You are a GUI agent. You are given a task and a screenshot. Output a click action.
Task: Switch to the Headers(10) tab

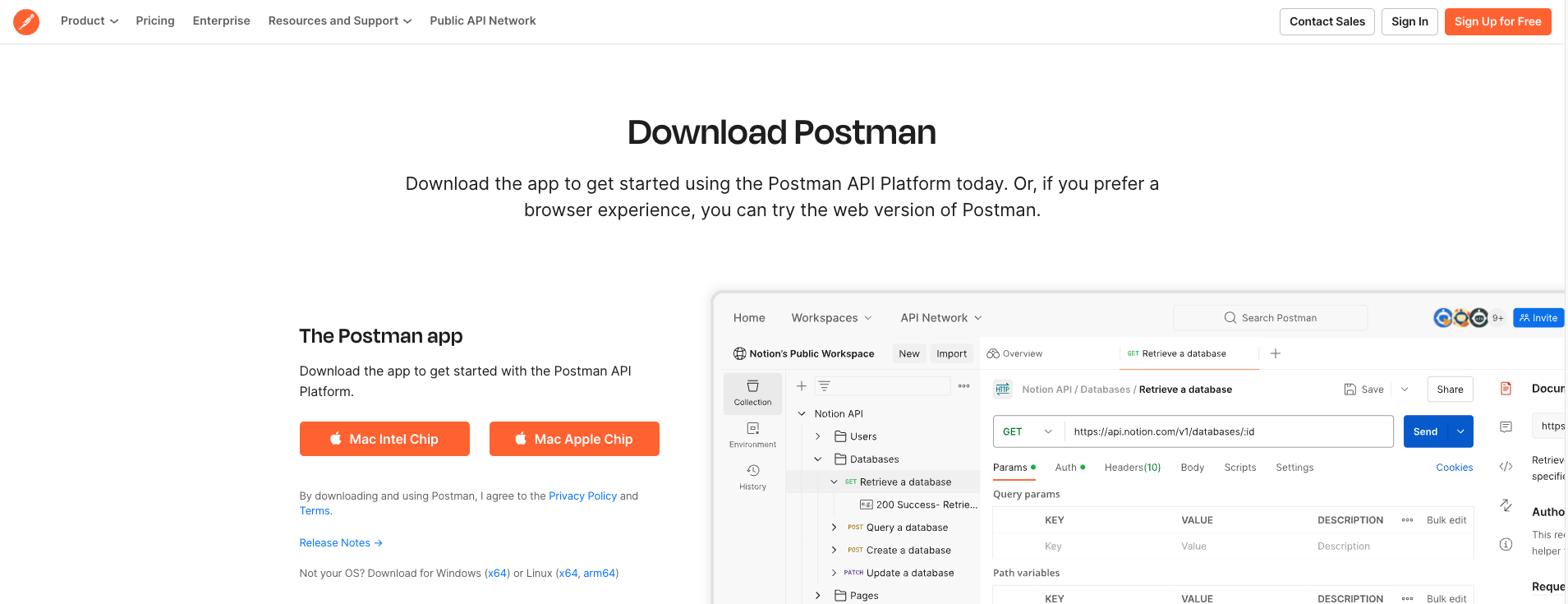click(x=1133, y=468)
